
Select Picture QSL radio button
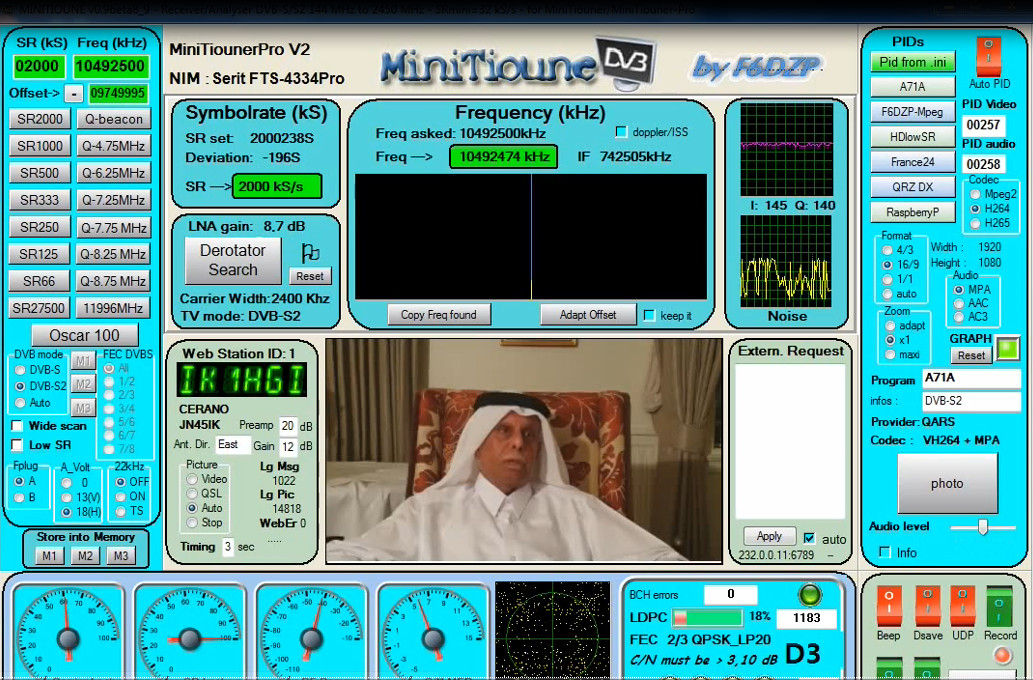pos(192,494)
